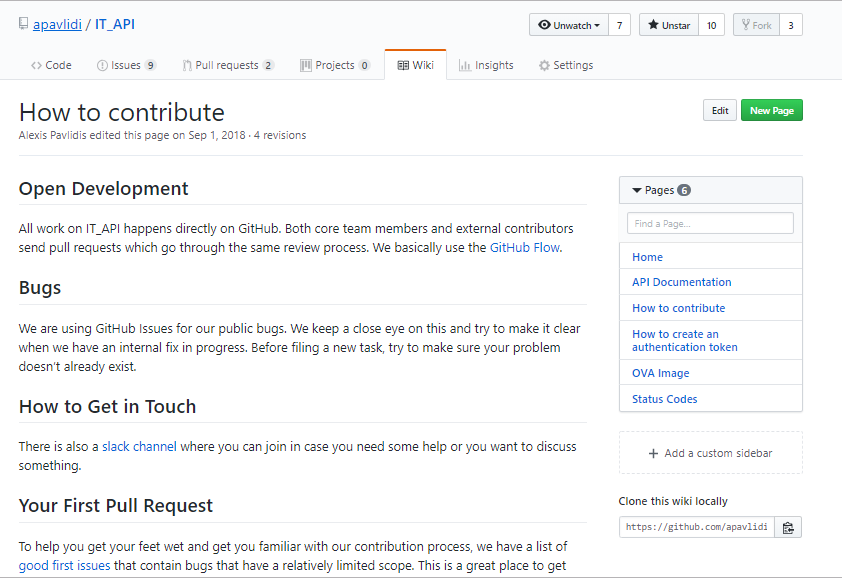Open the Issues tab
842x578 pixels.
tap(126, 66)
